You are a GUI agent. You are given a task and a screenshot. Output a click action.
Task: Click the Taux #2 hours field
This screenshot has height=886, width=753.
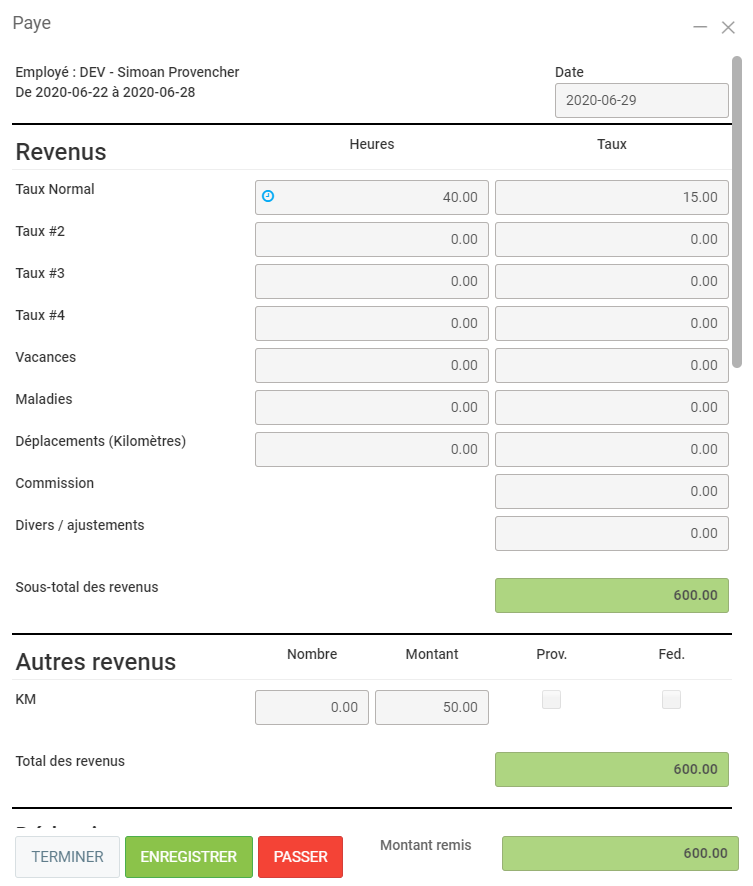371,240
